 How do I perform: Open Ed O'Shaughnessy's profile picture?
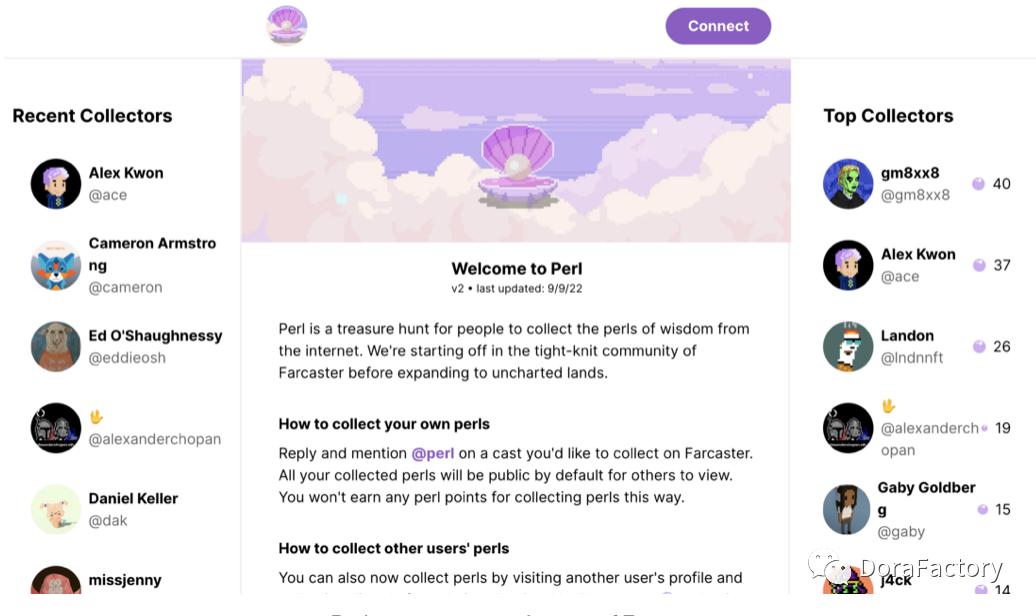[56, 346]
